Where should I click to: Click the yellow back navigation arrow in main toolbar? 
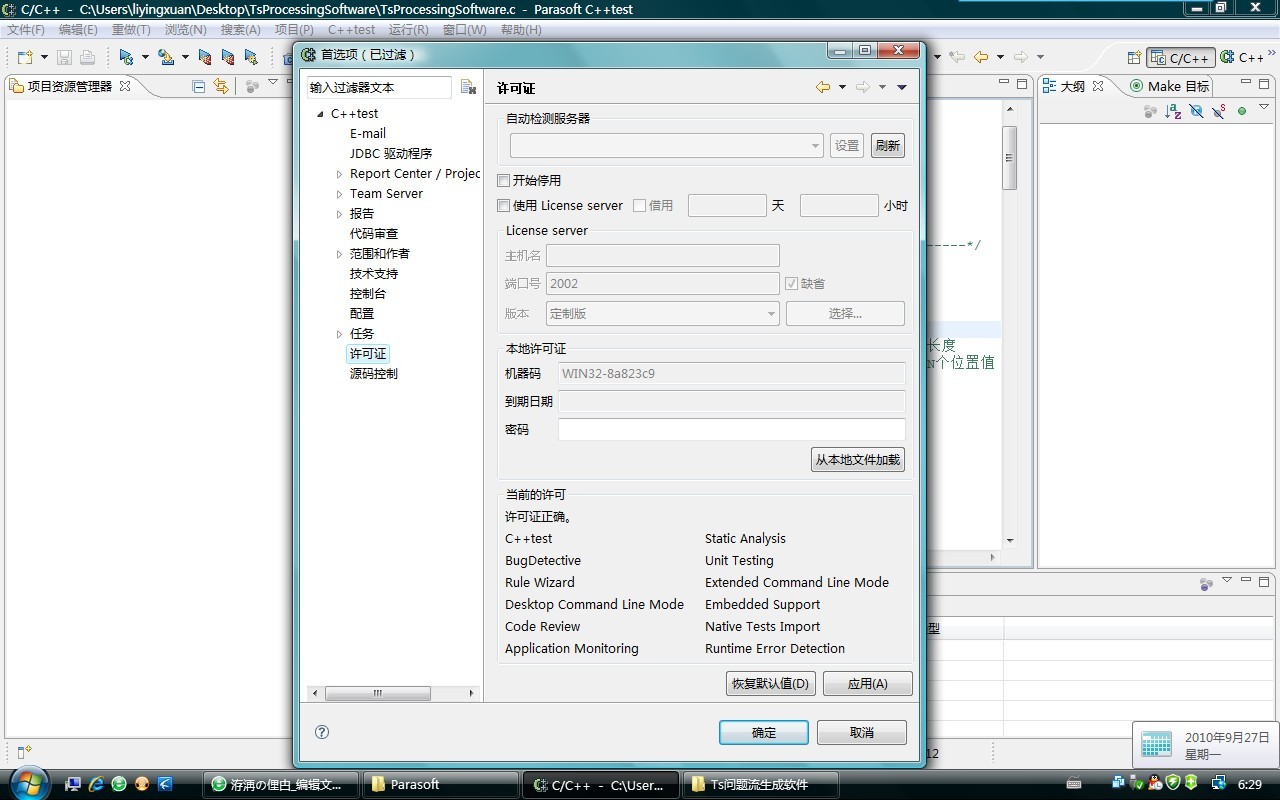tap(981, 57)
